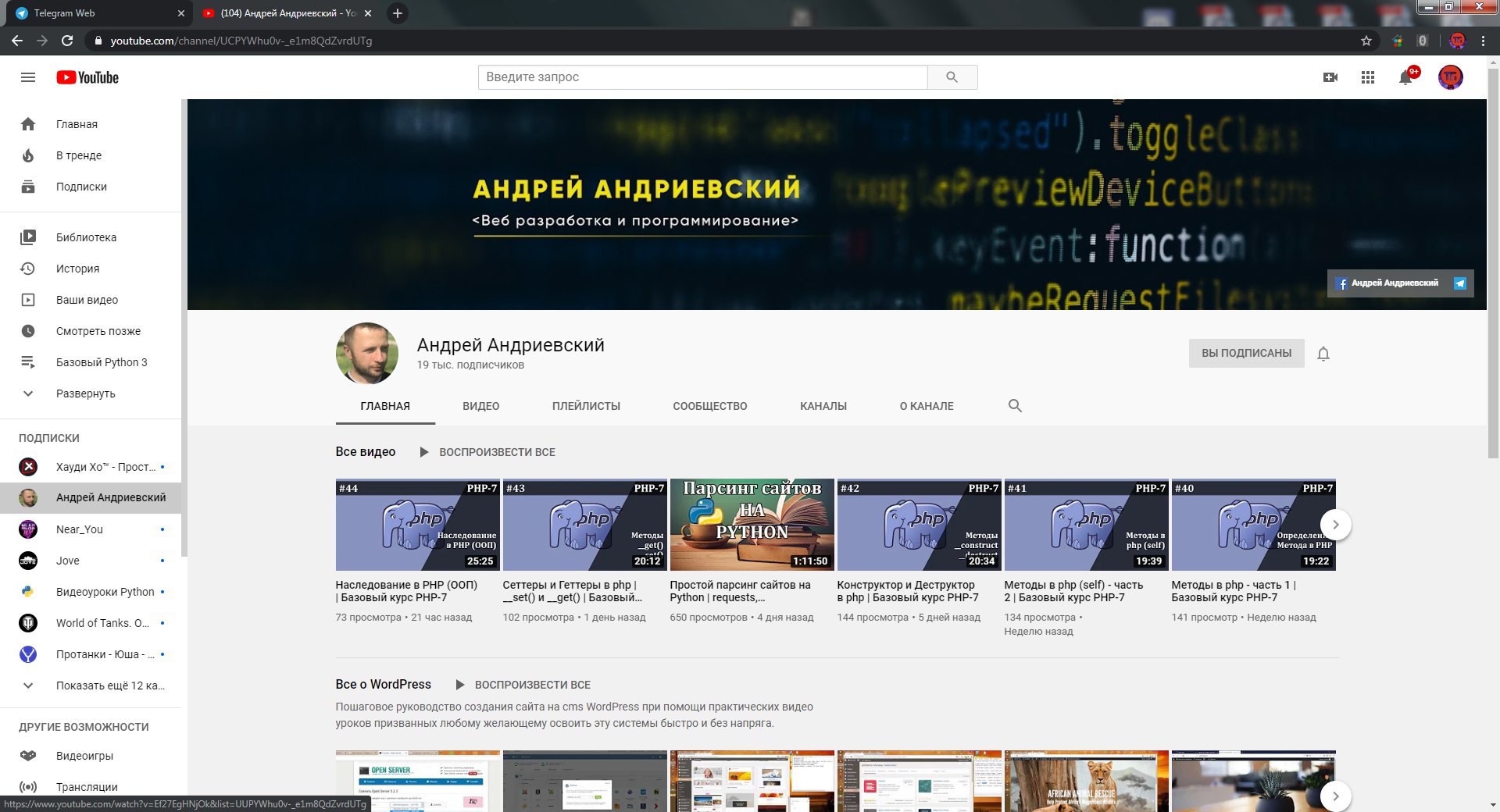Bookmark this page with the star icon
This screenshot has height=812, width=1500.
1366,41
